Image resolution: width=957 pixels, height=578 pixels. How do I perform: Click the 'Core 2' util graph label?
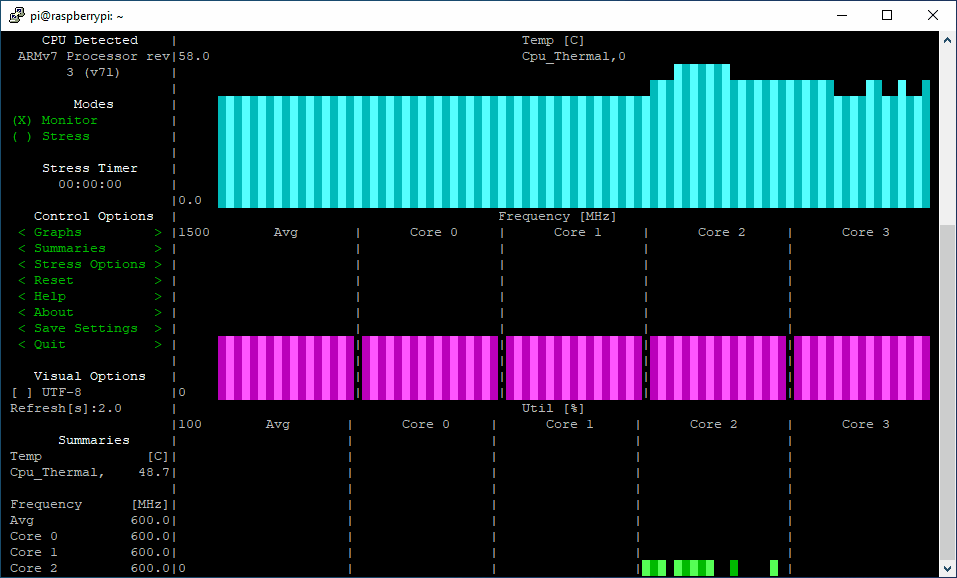(713, 424)
